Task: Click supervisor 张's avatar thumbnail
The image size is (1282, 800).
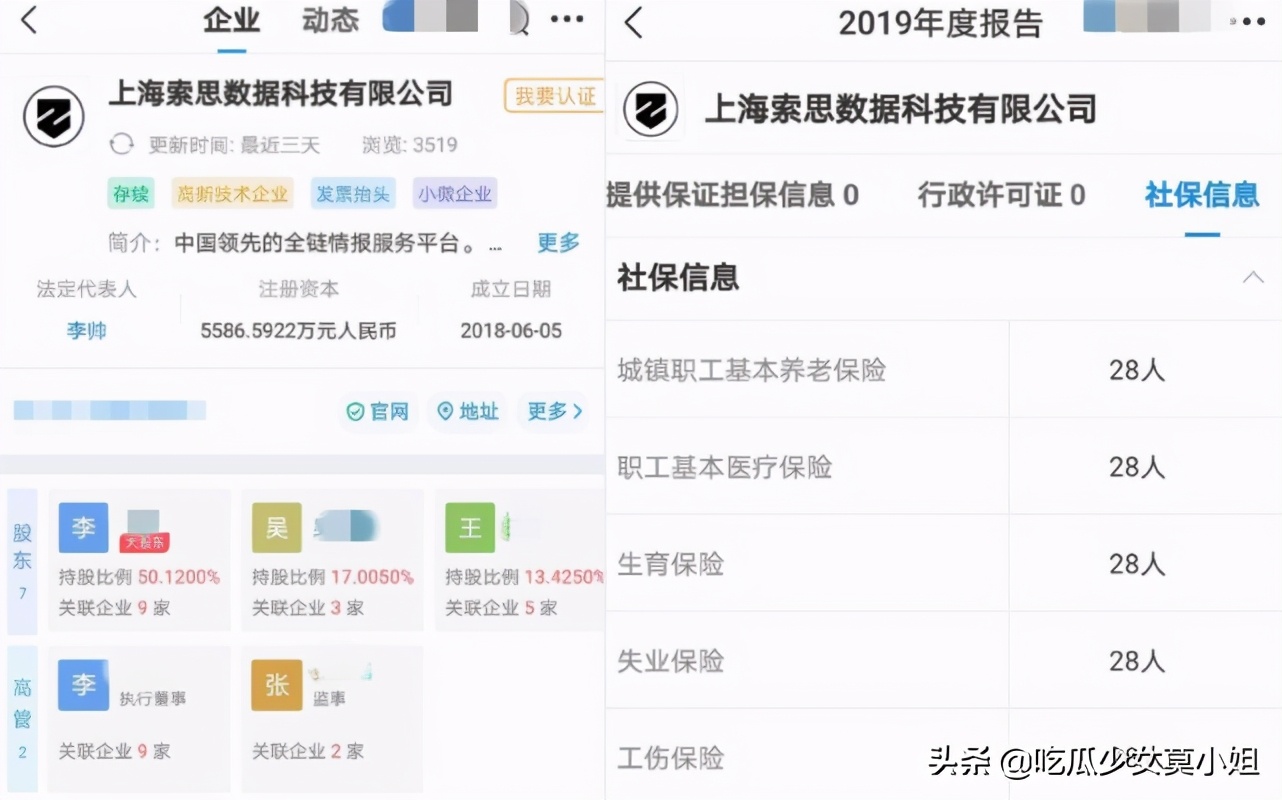Action: (275, 686)
